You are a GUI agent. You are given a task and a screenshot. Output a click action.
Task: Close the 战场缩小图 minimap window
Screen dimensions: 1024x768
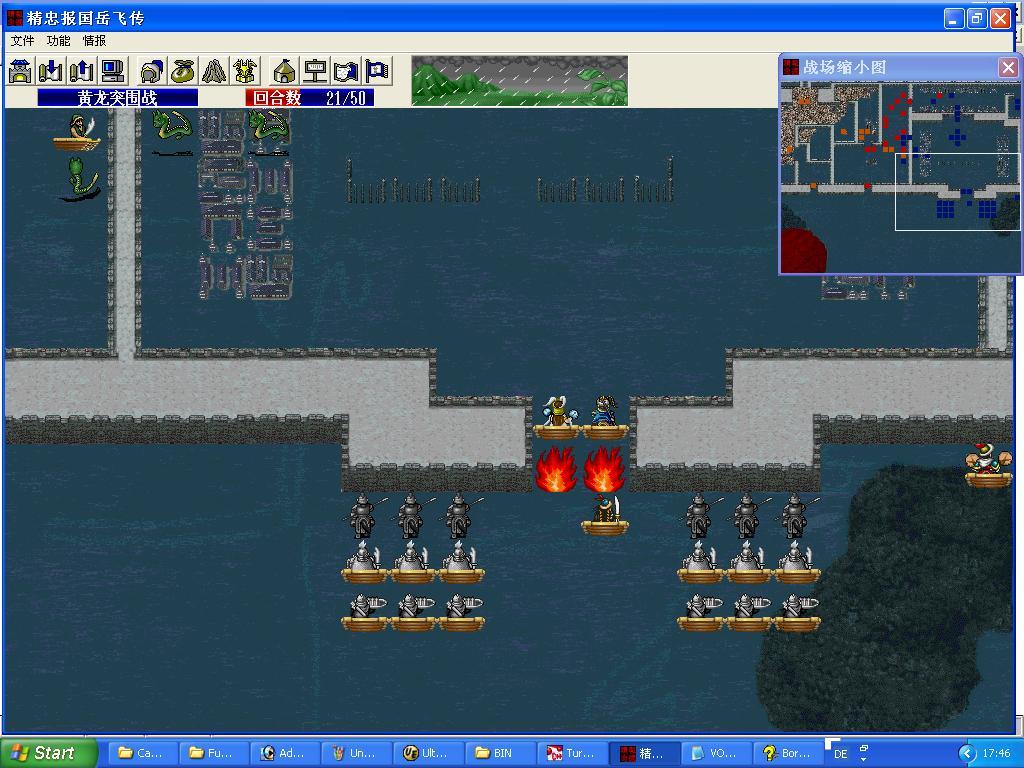coord(1008,67)
